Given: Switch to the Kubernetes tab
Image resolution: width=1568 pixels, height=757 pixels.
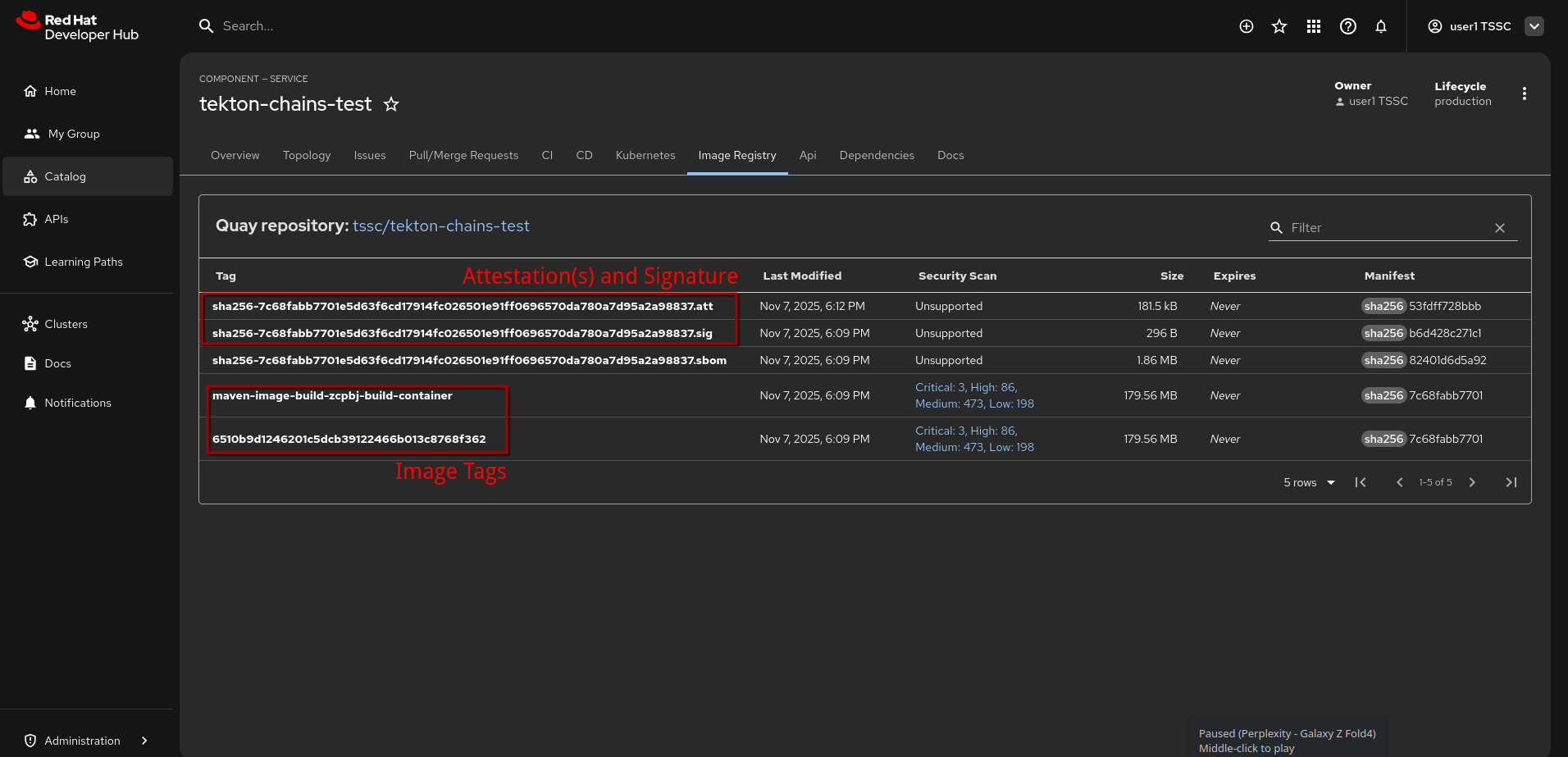Looking at the screenshot, I should pos(645,155).
